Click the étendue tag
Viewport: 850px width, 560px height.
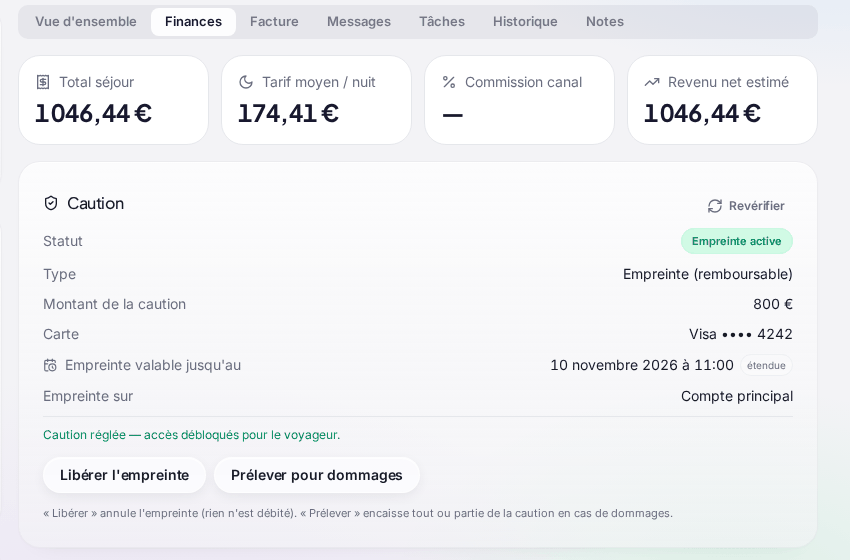[x=766, y=365]
